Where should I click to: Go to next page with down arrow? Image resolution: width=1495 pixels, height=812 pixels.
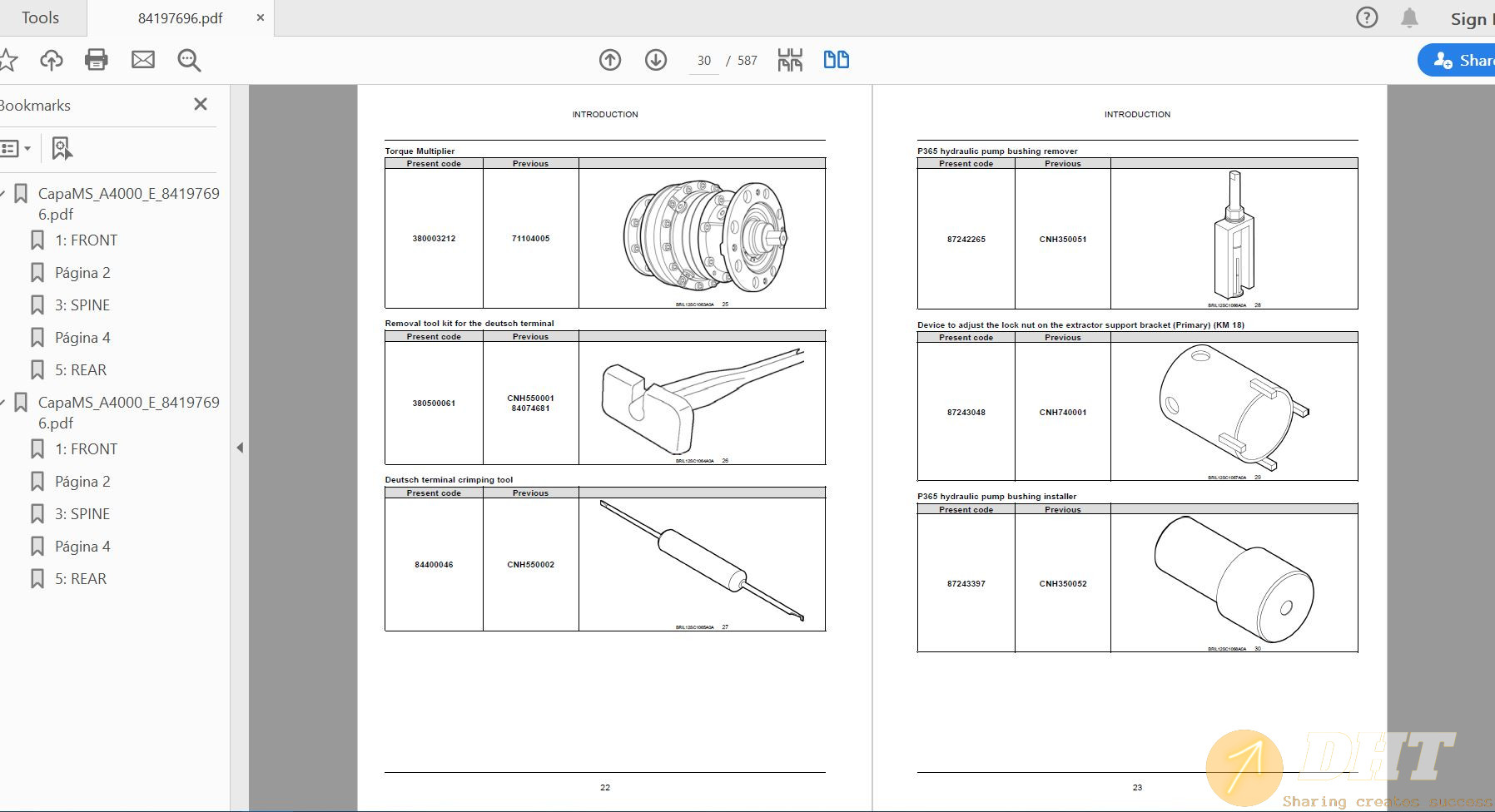pos(656,60)
